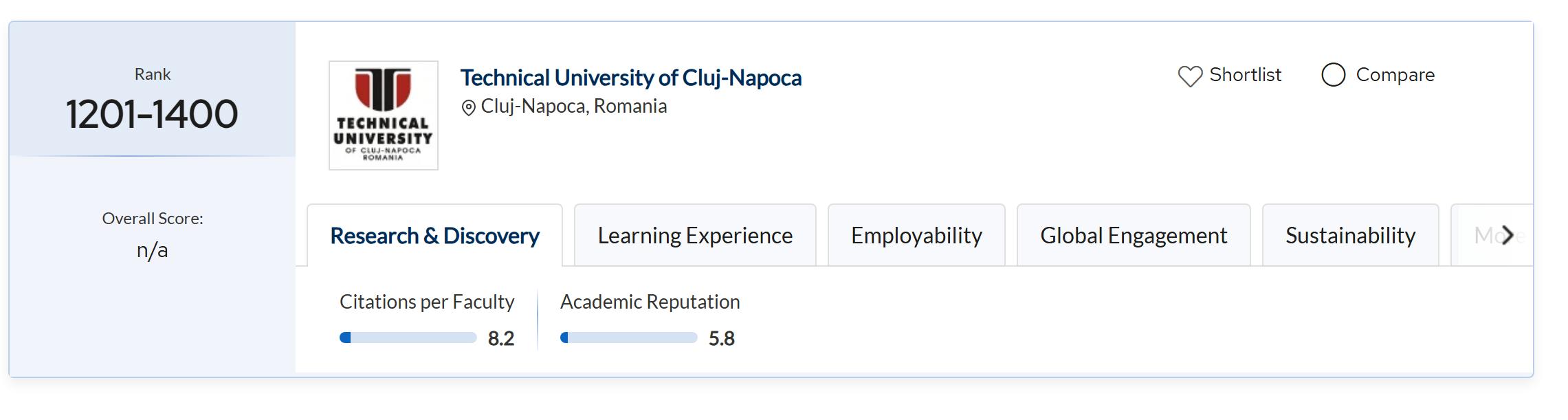Click the 8.2 citations score value
Viewport: 1568px width, 420px height.
[x=501, y=338]
